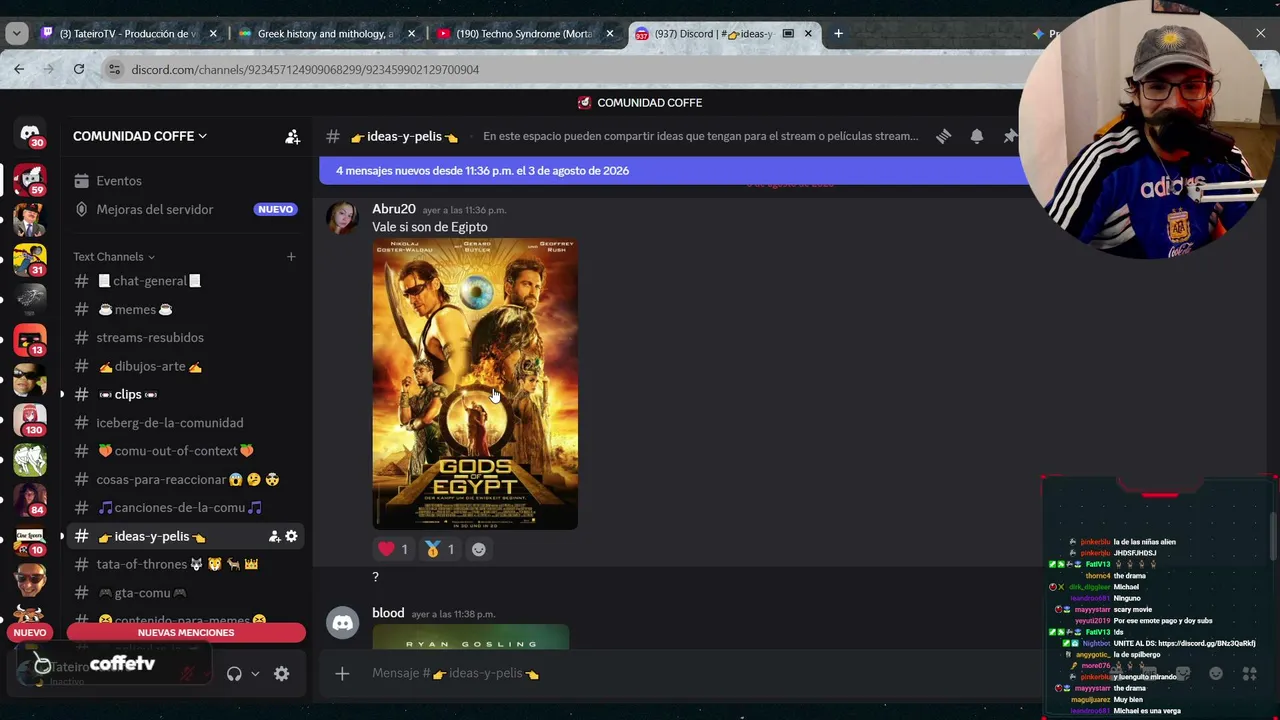Screen dimensions: 1280x720
Task: Click the browser address bar URL
Action: pyautogui.click(x=305, y=69)
